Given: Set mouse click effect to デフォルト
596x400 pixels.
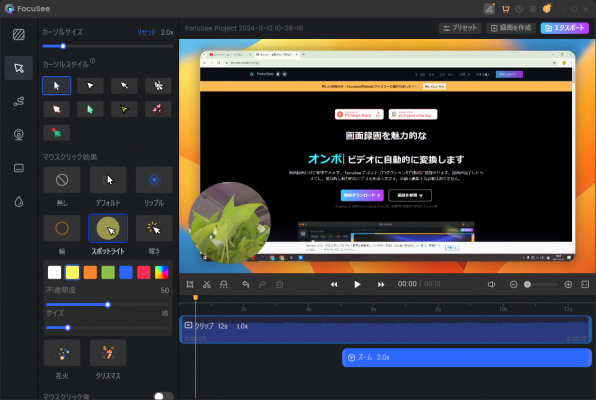Looking at the screenshot, I should click(108, 179).
